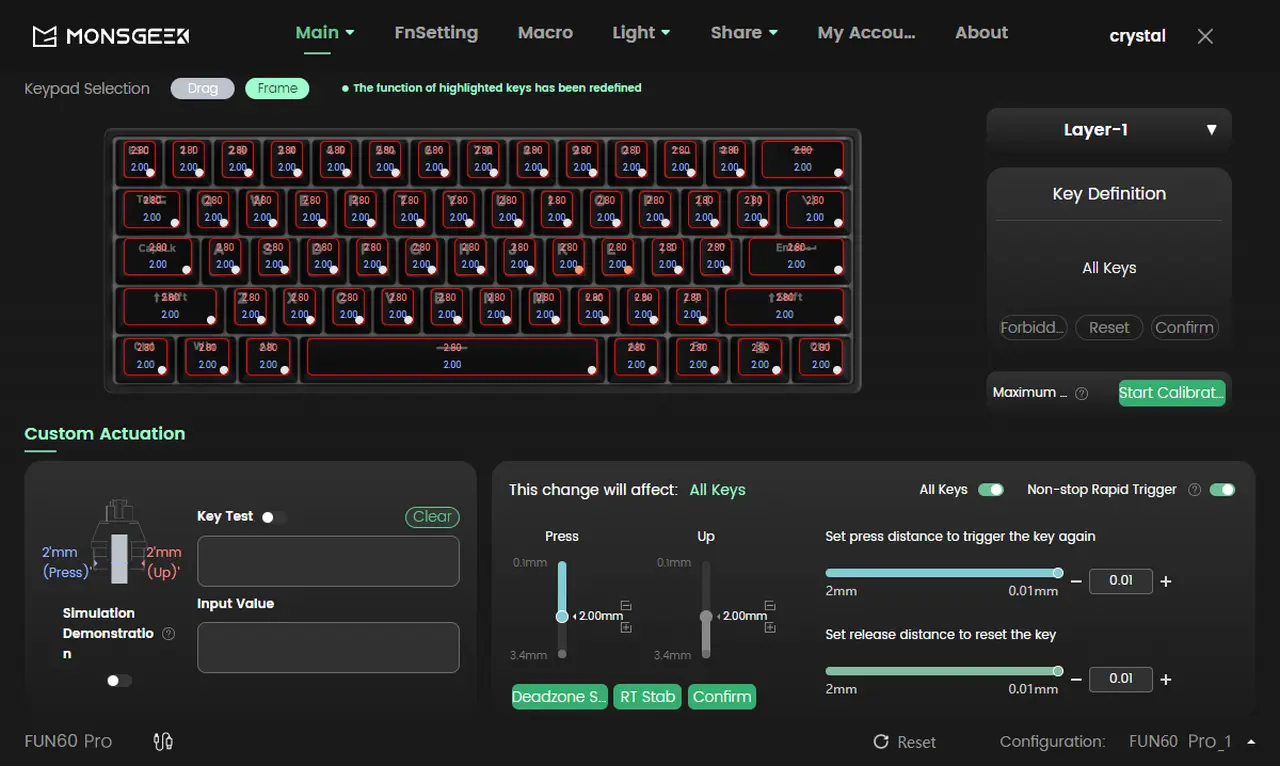
Task: Select the left Shift key on keyboard
Action: coord(170,306)
